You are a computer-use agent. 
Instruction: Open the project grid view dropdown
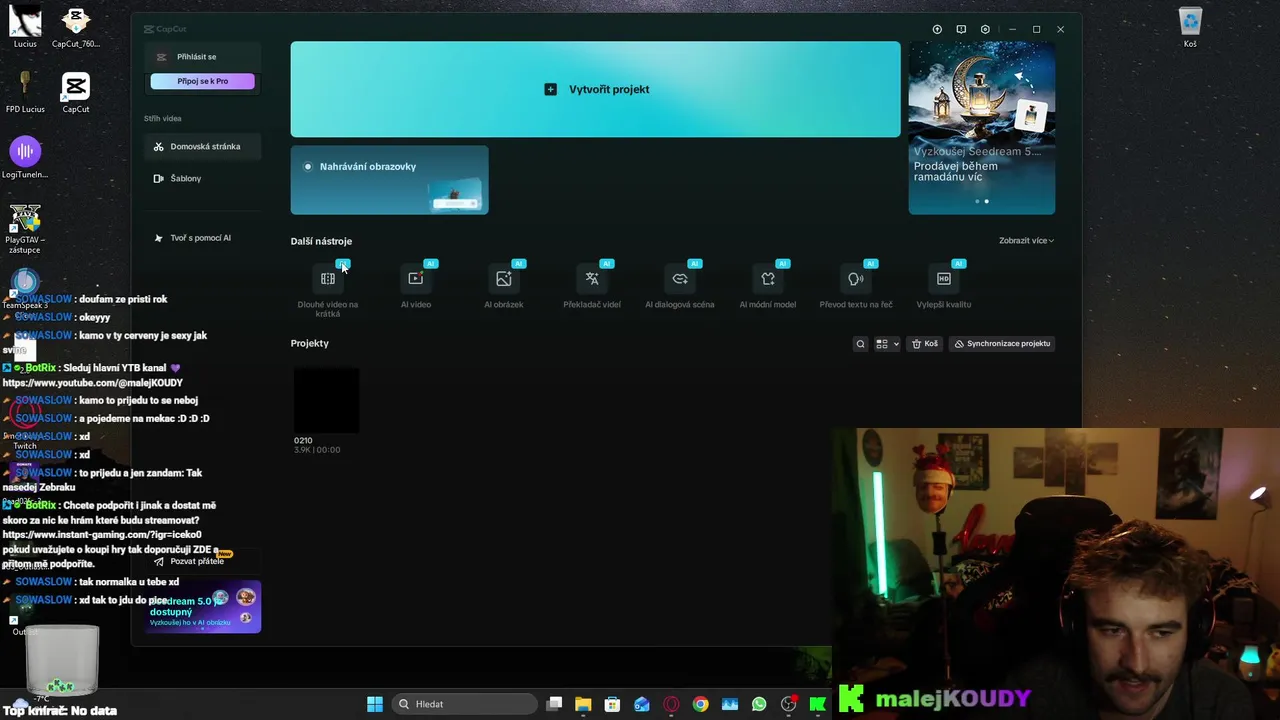(x=887, y=344)
